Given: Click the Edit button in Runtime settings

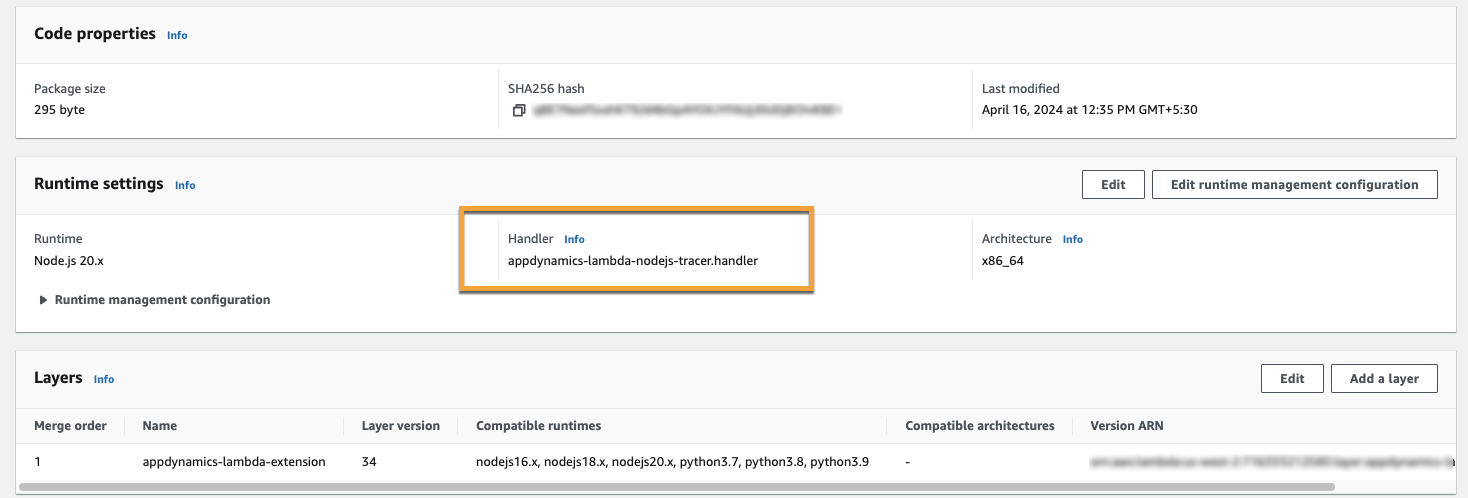Looking at the screenshot, I should [1113, 184].
